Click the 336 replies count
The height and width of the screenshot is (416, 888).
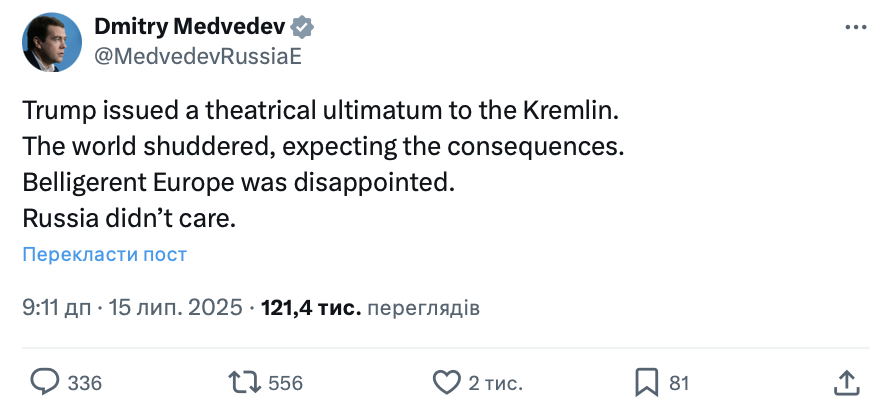tap(85, 382)
